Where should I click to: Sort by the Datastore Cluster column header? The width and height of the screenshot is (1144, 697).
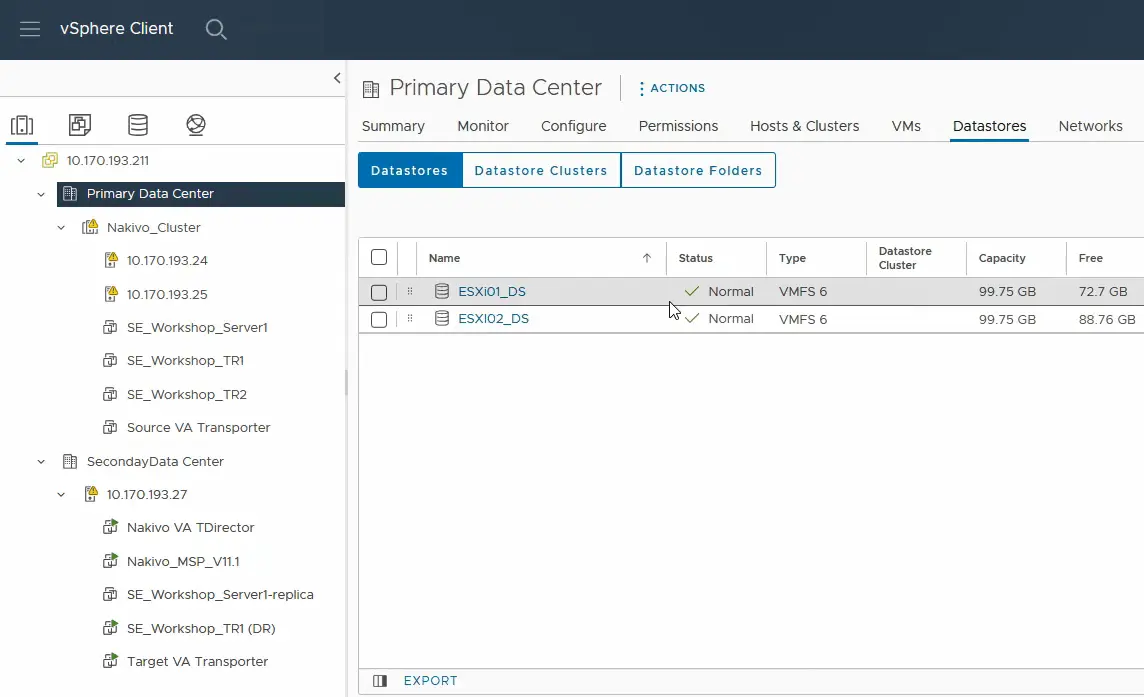[905, 258]
